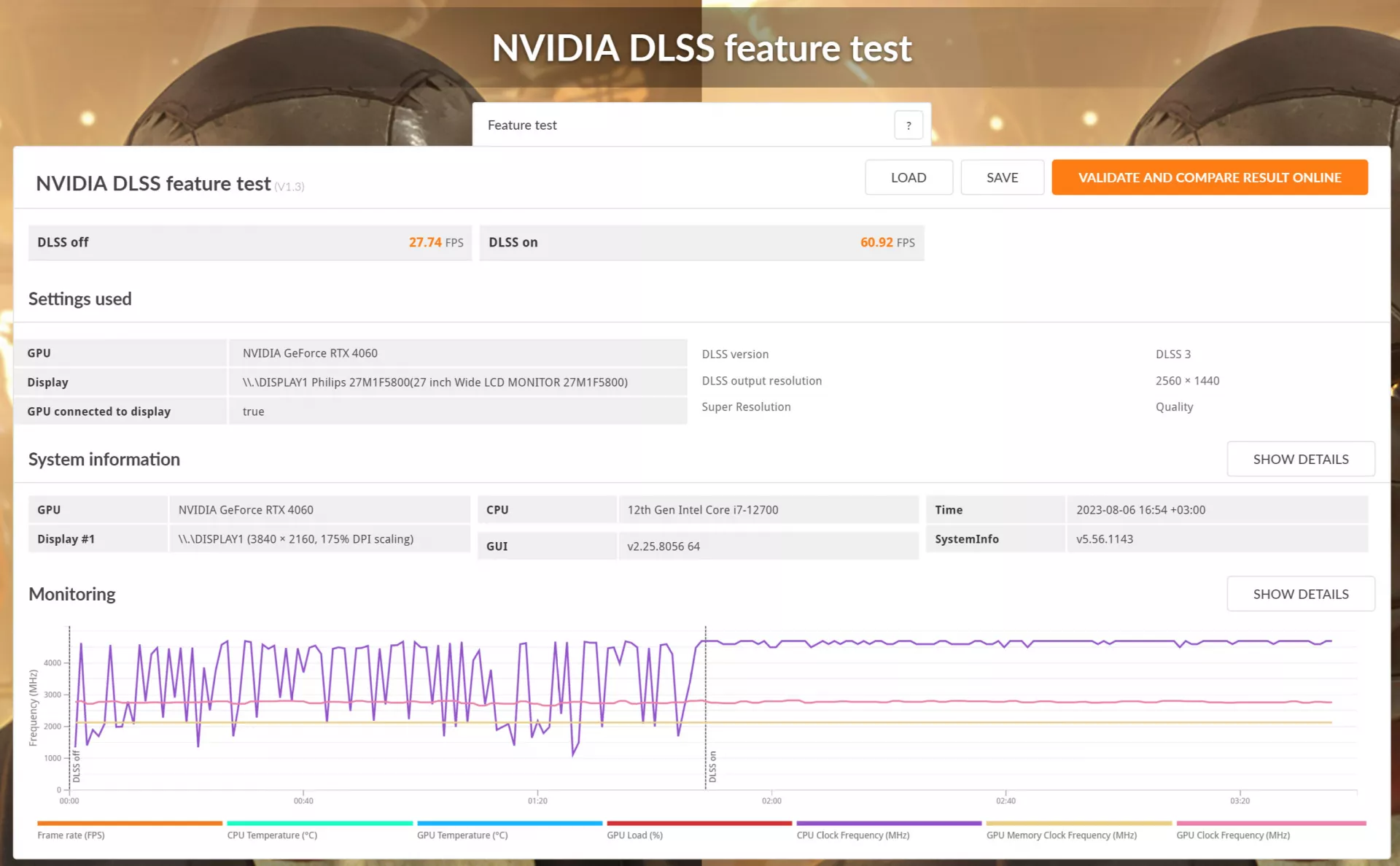Toggle GPU Temperature legend series

(x=462, y=835)
